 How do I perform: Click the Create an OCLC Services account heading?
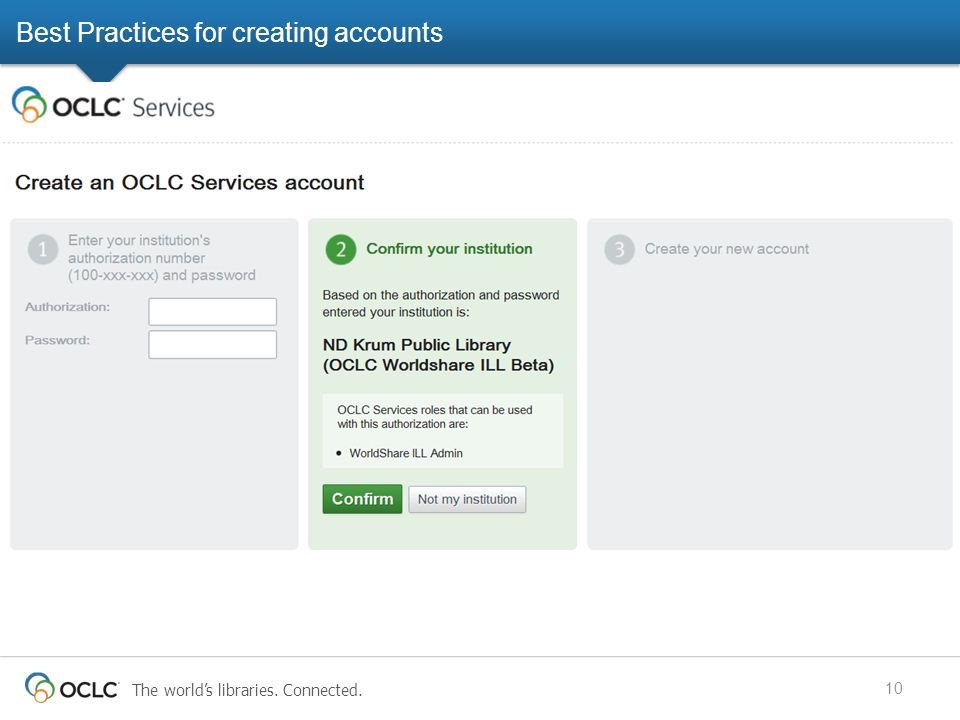190,182
